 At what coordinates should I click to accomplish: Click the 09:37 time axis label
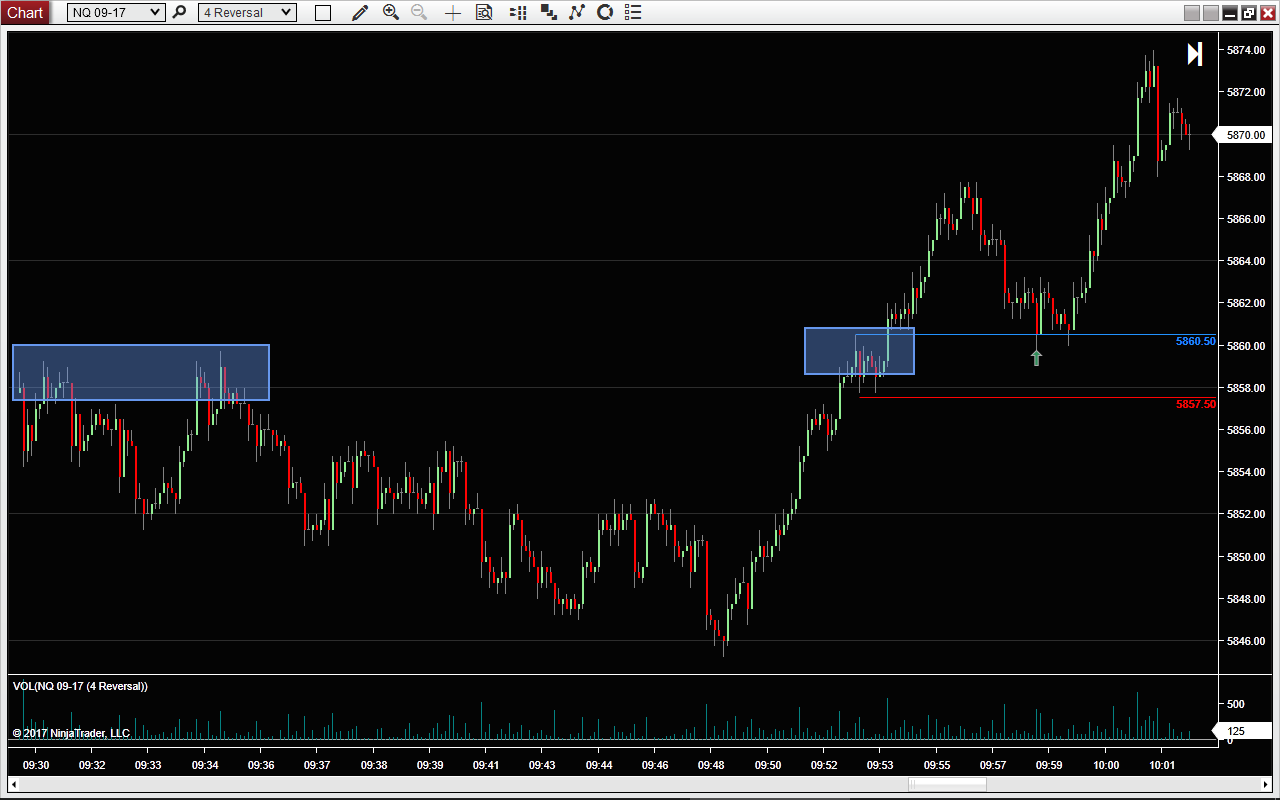click(317, 765)
